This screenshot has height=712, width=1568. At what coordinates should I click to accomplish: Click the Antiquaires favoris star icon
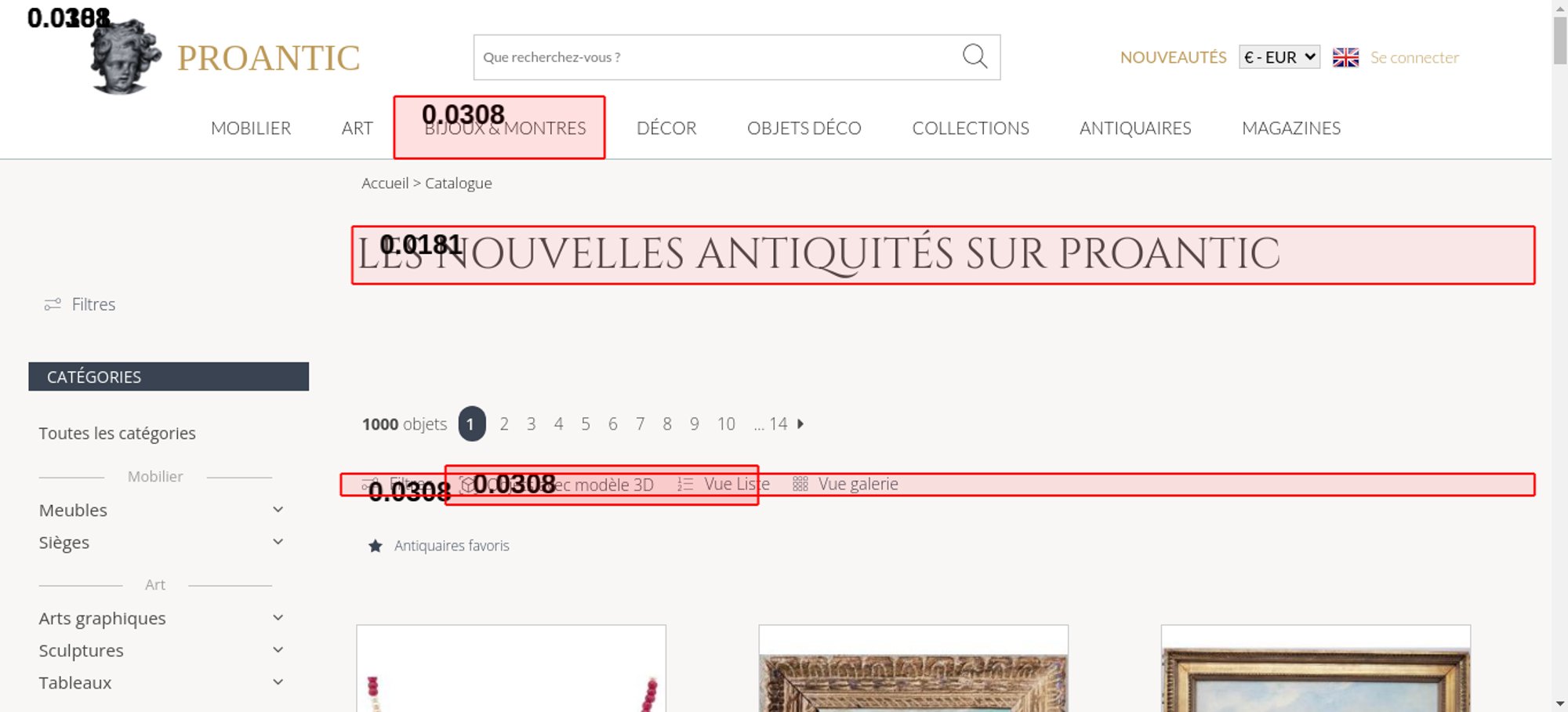pyautogui.click(x=376, y=546)
